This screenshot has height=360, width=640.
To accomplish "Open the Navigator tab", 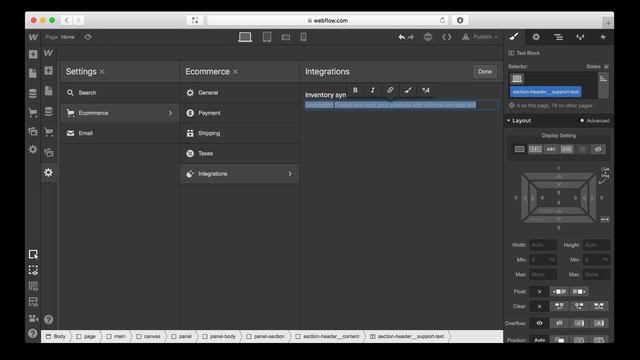I will click(x=558, y=37).
